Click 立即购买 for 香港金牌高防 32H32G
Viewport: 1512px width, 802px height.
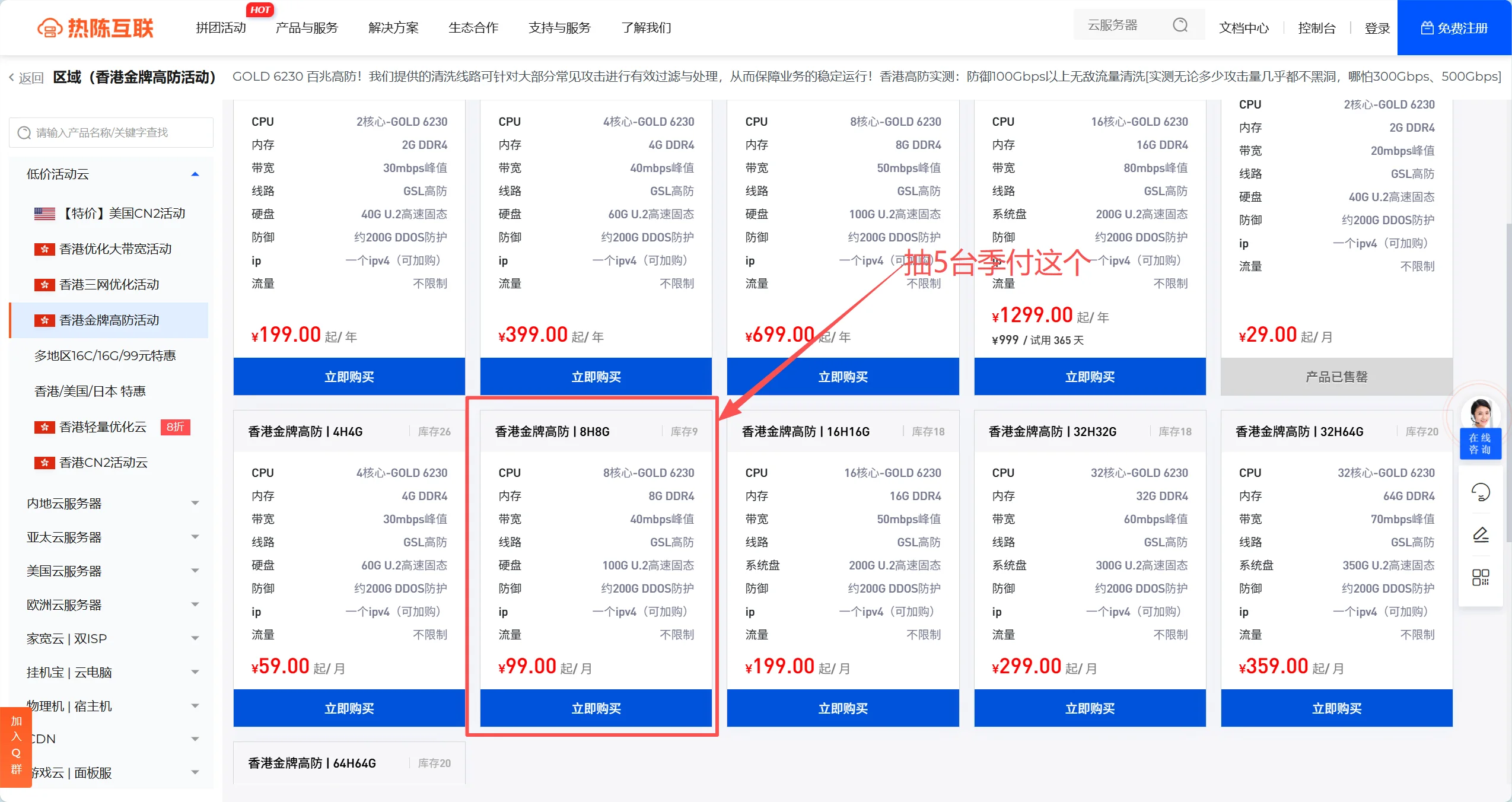[x=1090, y=708]
